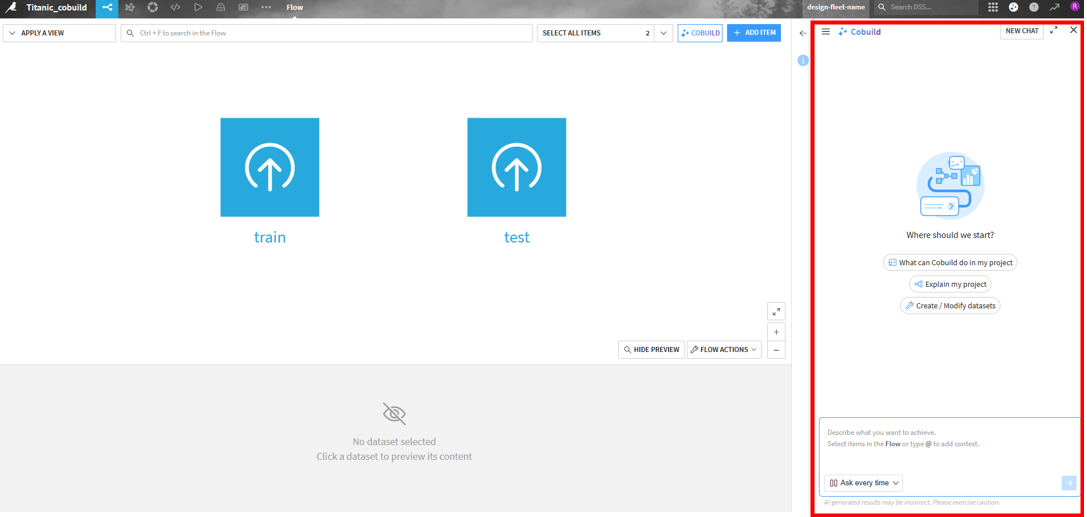Close the Cobuild panel
Image resolution: width=1087 pixels, height=517 pixels.
point(1074,30)
